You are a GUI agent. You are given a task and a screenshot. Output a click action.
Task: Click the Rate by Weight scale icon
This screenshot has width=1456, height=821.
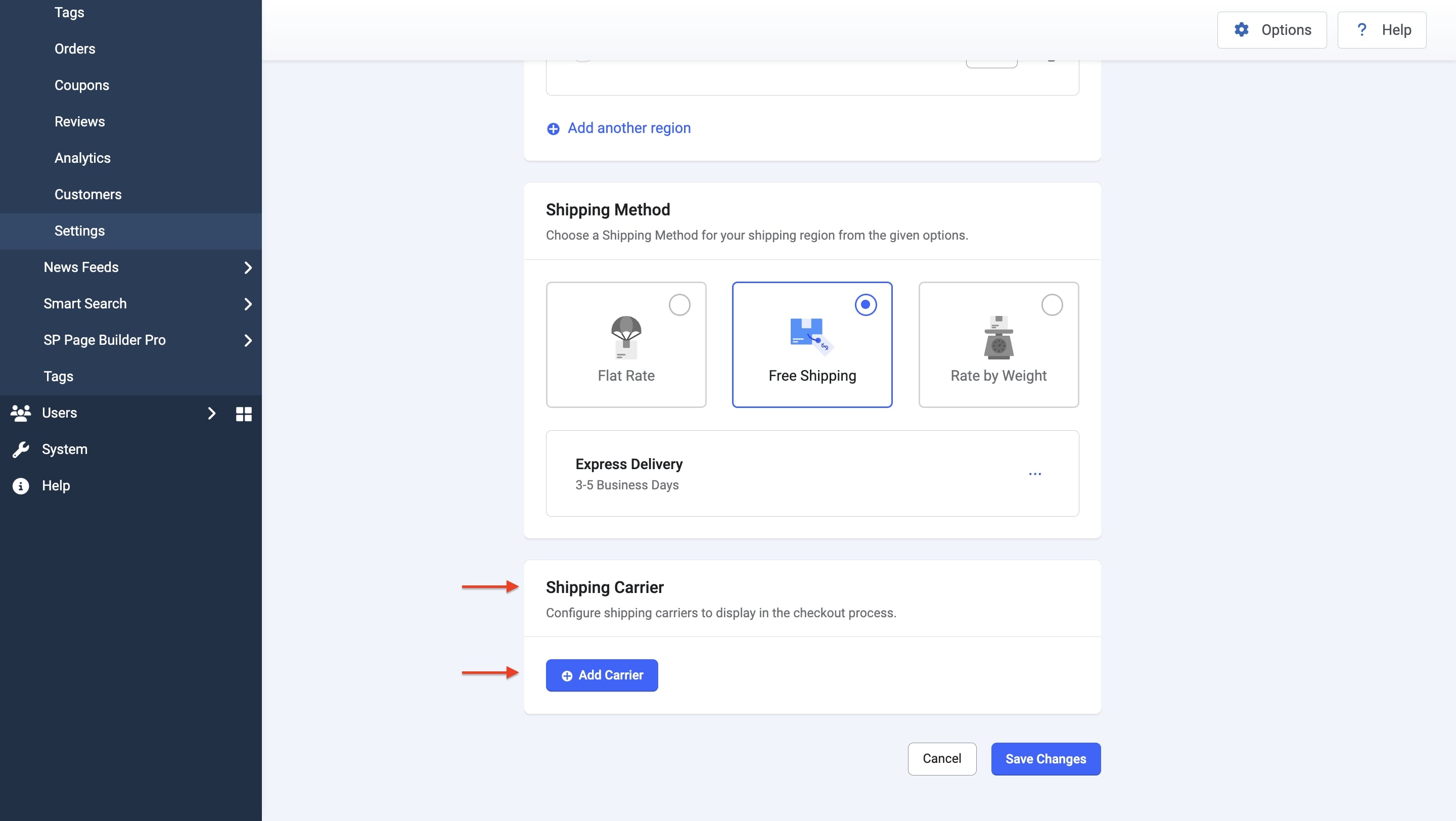click(998, 337)
